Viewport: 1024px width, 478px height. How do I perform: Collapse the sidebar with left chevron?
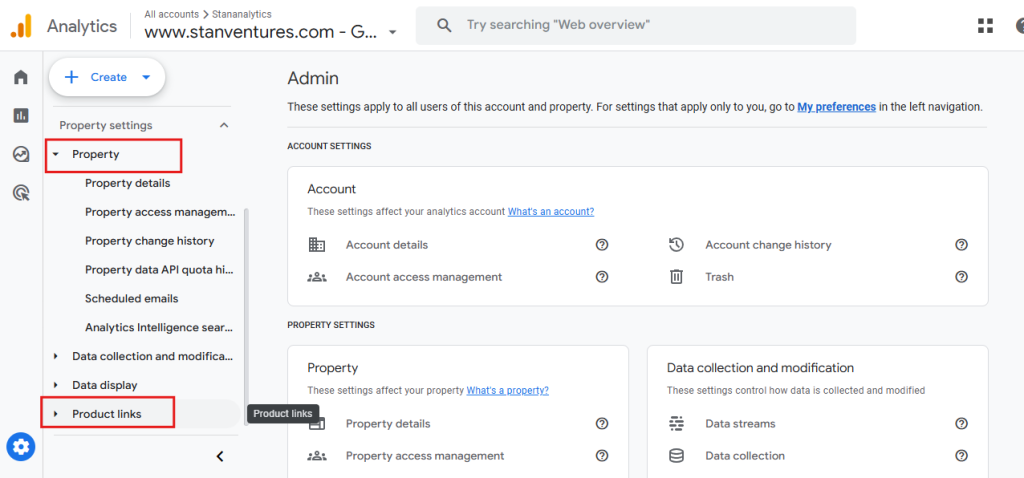coord(220,456)
